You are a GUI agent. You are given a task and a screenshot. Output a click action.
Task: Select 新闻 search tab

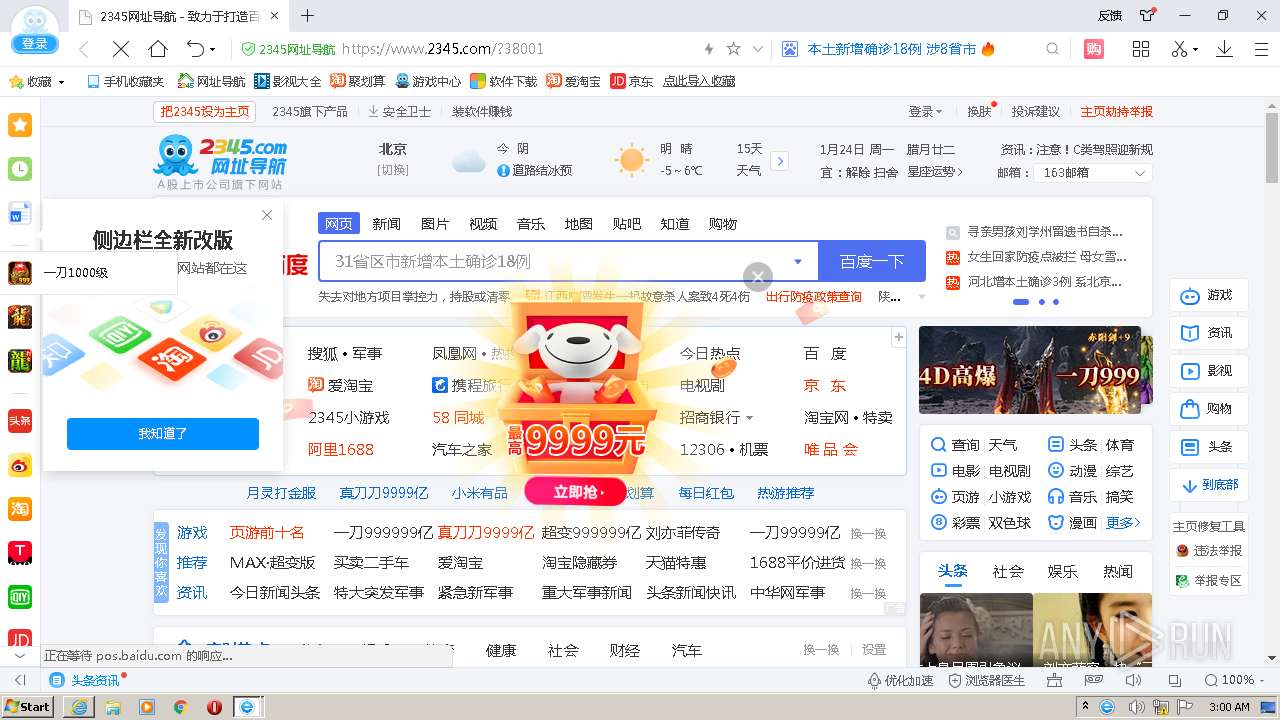point(386,223)
